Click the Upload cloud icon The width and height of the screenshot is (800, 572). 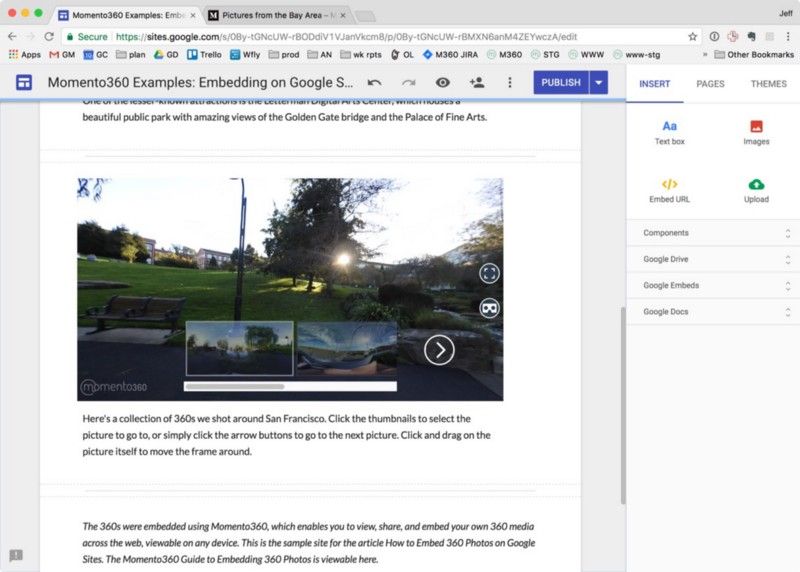[x=756, y=190]
